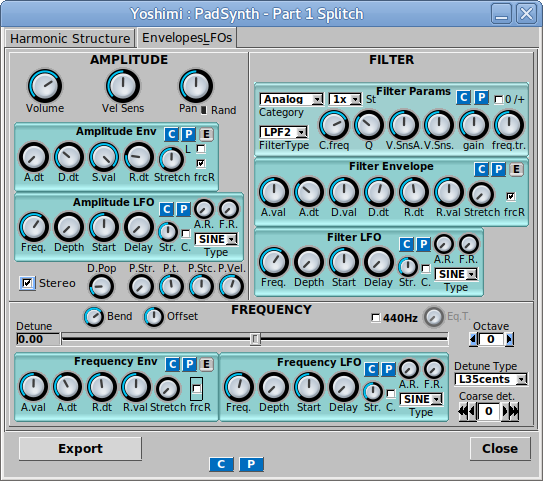
Task: Open the L35cents Detune Type dropdown
Action: (x=491, y=380)
